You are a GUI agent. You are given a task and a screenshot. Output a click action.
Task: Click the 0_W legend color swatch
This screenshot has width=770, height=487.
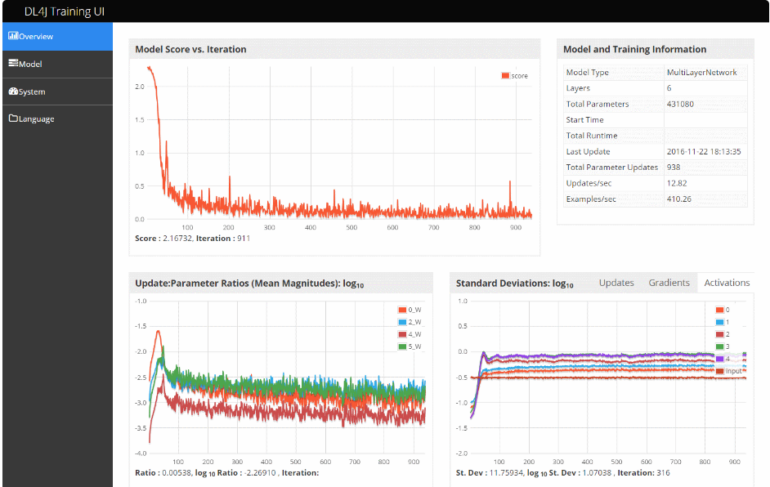[x=400, y=310]
